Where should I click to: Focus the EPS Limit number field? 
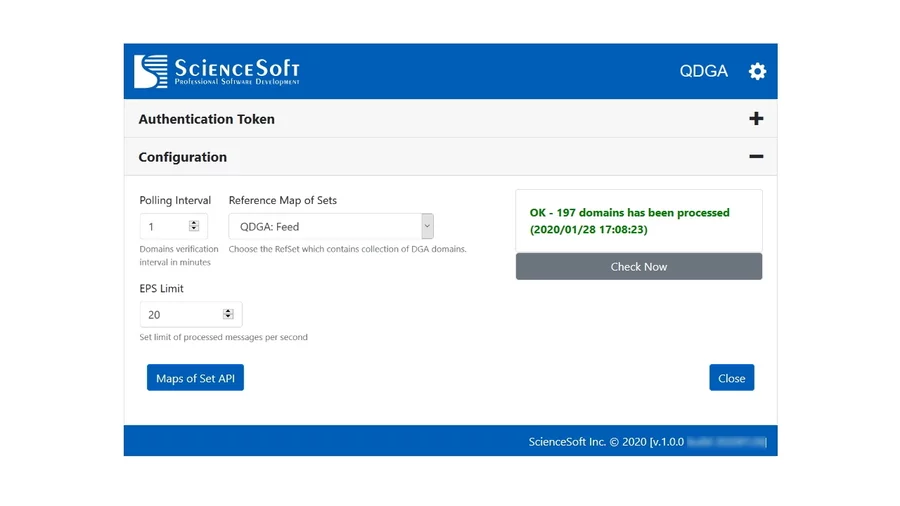(182, 315)
